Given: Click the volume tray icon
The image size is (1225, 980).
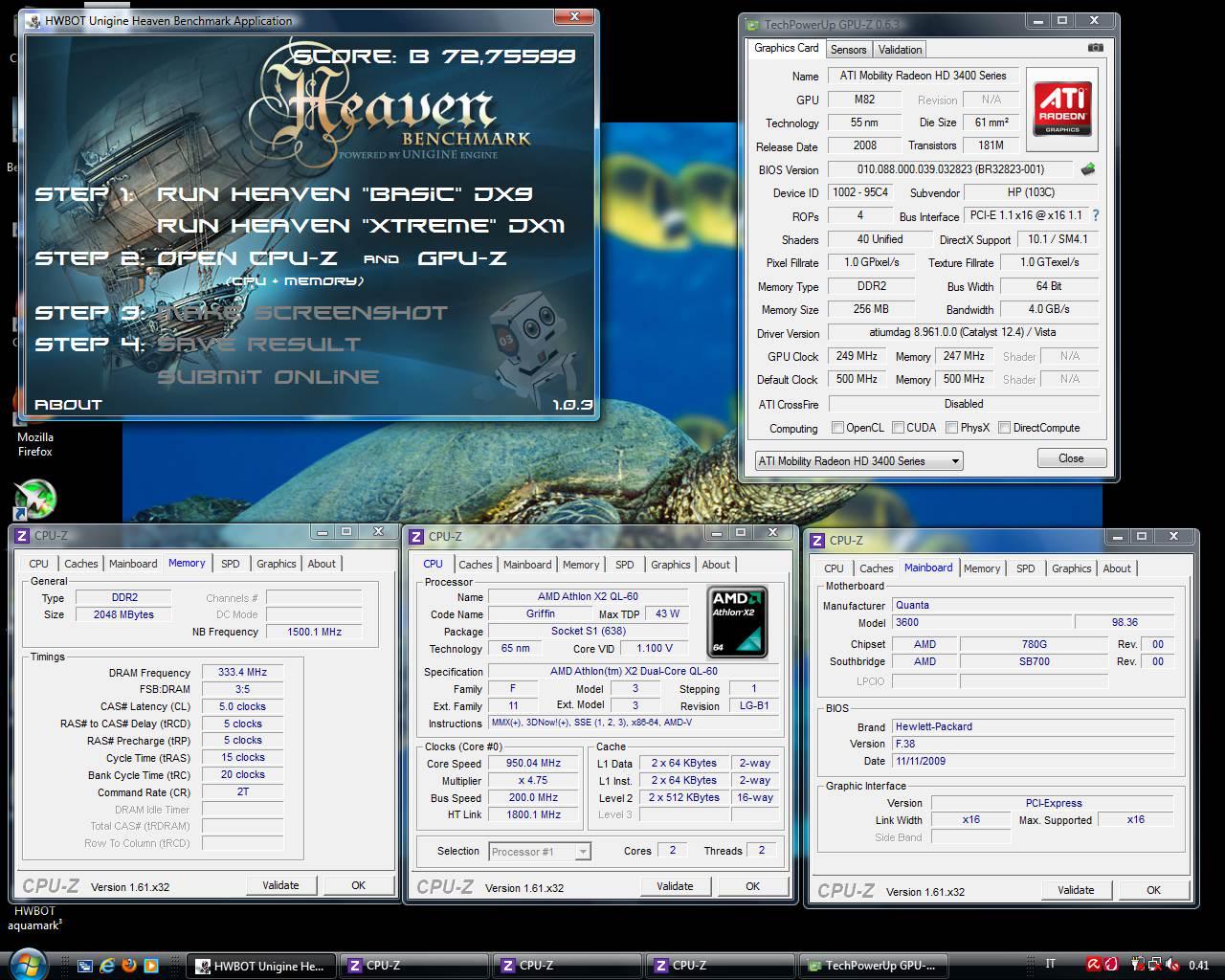Looking at the screenshot, I should [1171, 965].
